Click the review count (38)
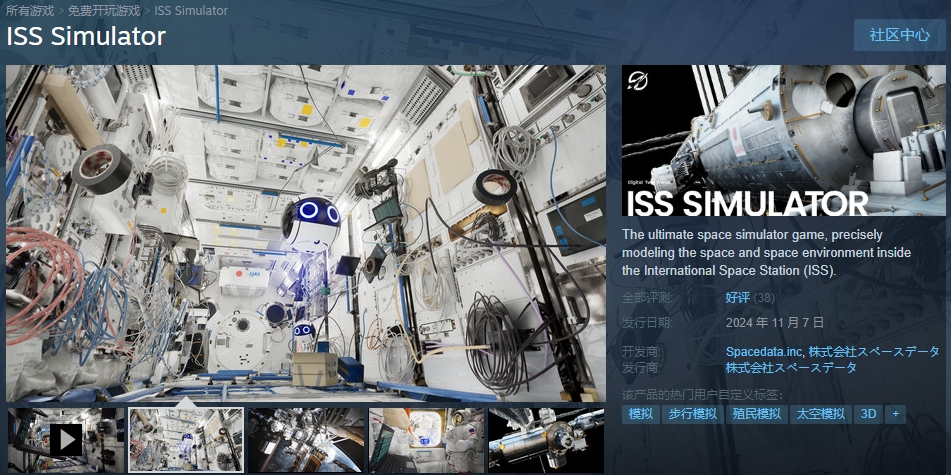Screen dimensions: 951x475 pos(764,298)
